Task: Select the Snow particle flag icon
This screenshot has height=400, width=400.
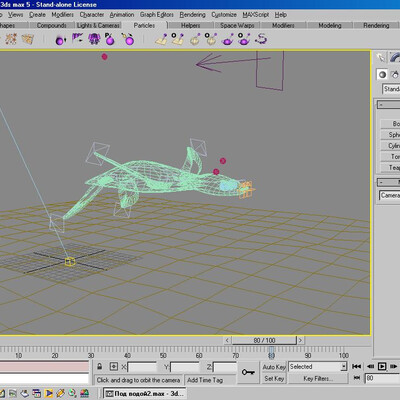Action: (77, 39)
